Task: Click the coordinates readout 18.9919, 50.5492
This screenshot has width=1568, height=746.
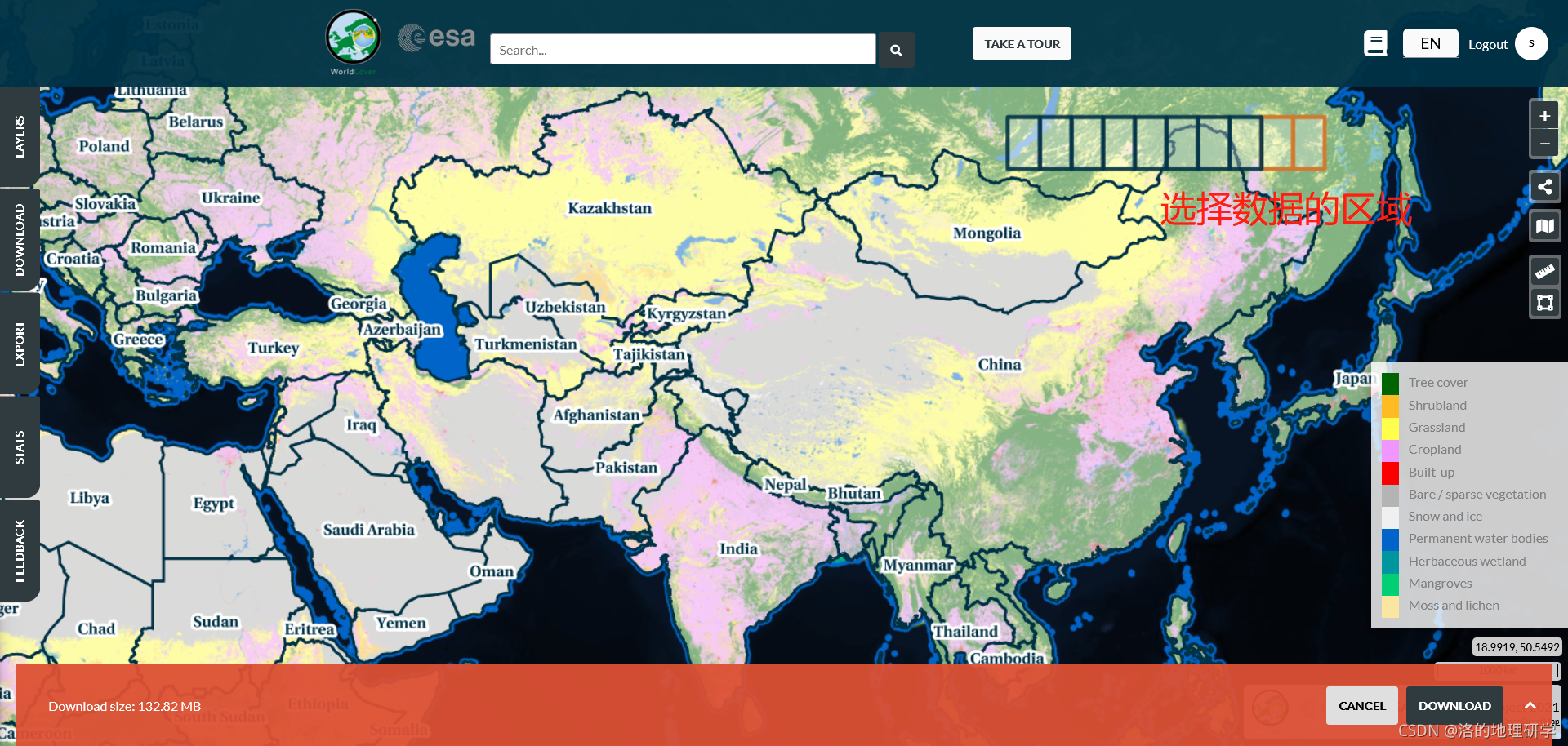Action: (1517, 647)
